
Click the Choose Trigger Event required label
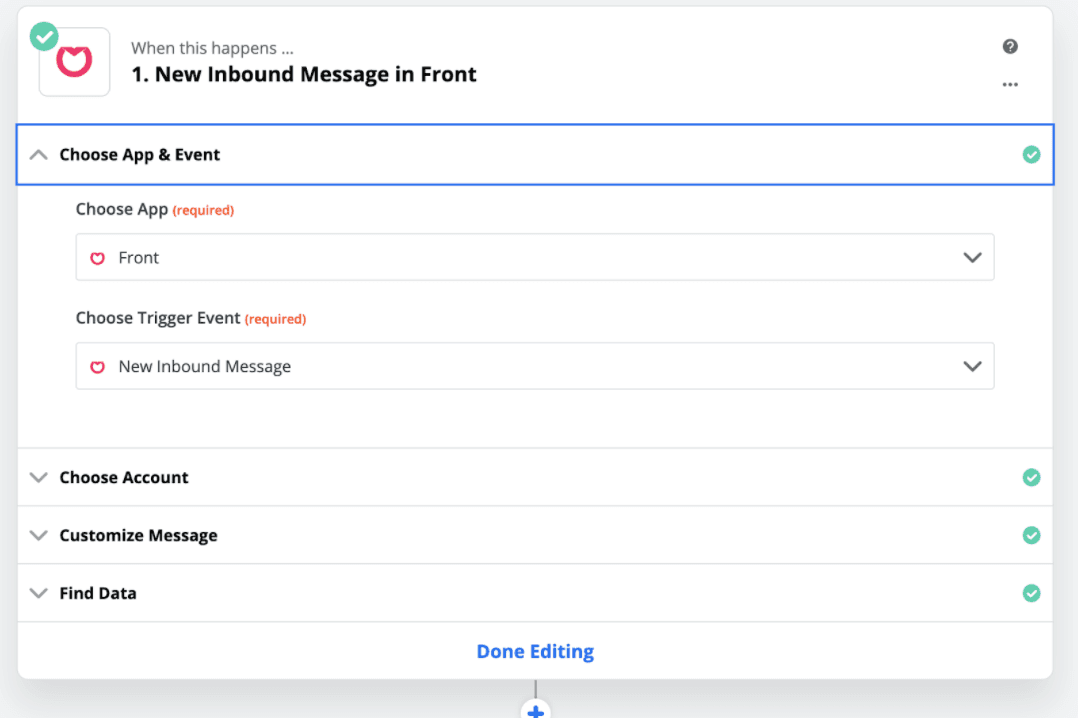191,318
